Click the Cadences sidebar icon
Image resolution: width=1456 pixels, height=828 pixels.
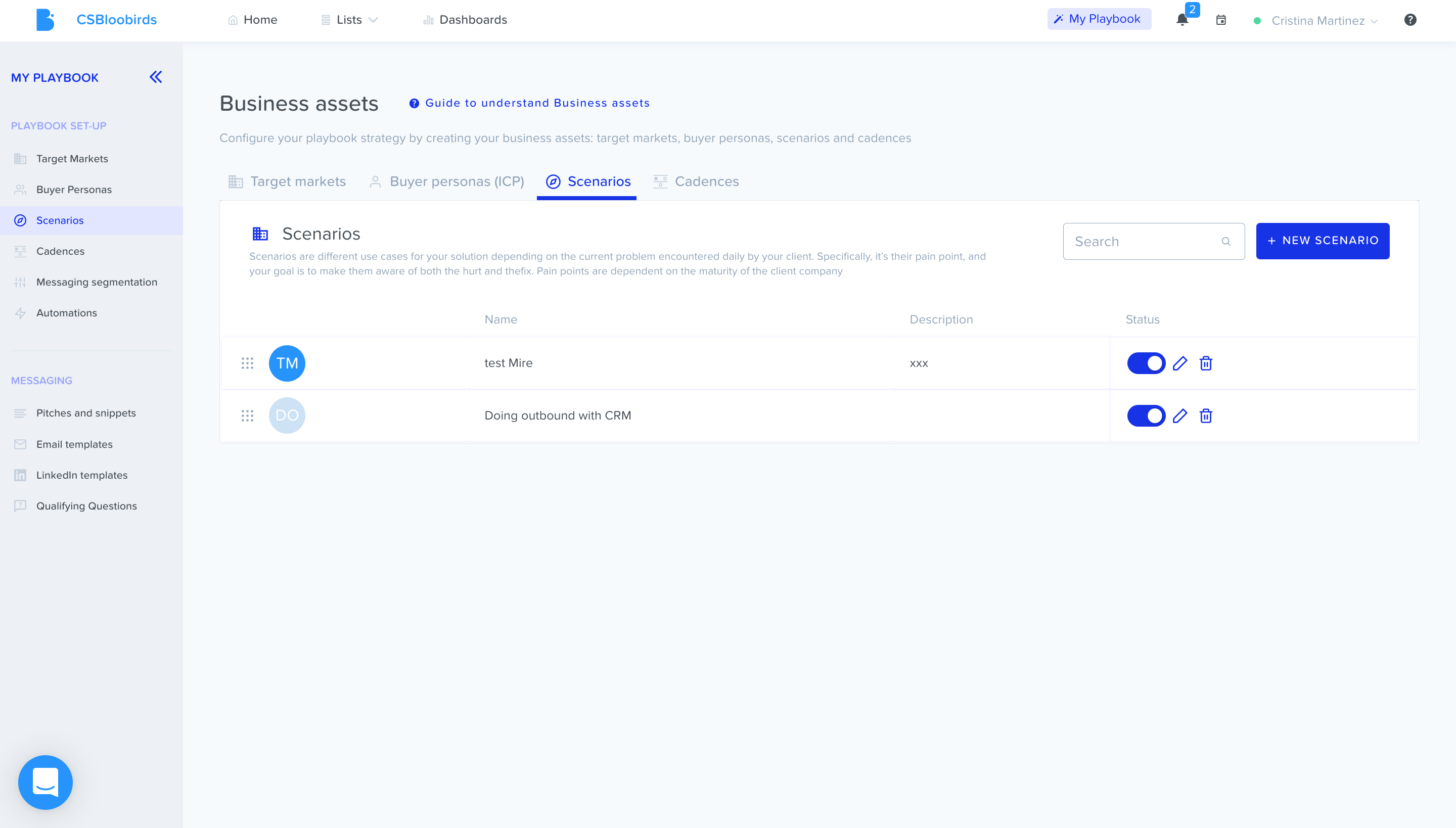pyautogui.click(x=20, y=251)
